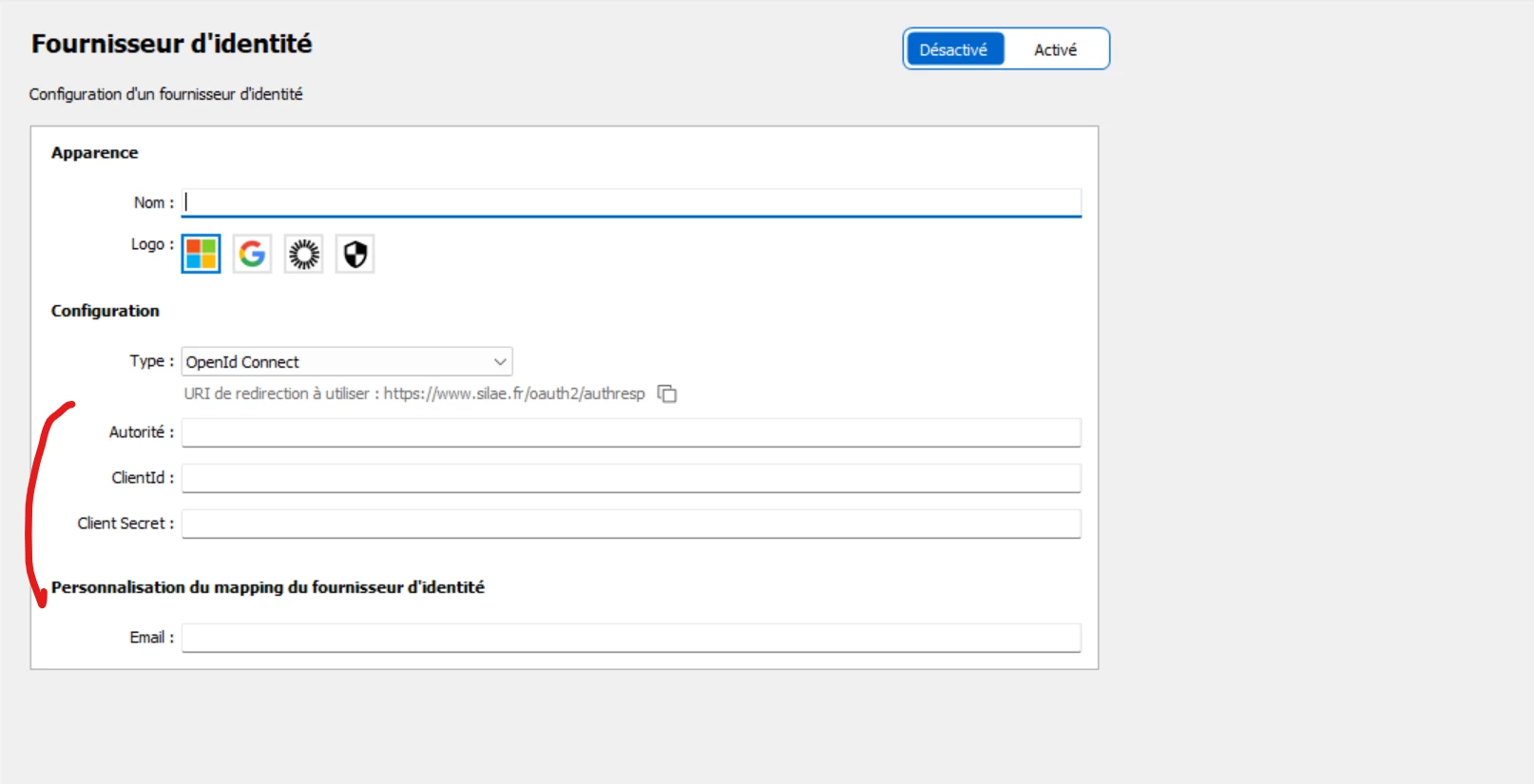Enable the provider with Activé
Viewport: 1534px width, 784px height.
1055,49
